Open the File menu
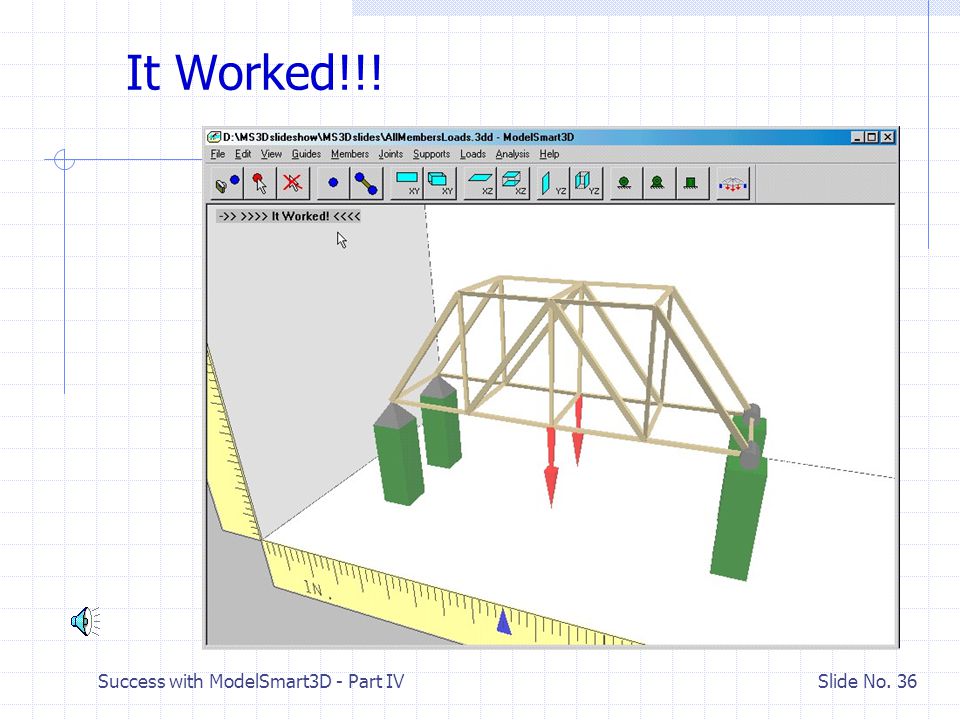This screenshot has height=720, width=960. [217, 154]
